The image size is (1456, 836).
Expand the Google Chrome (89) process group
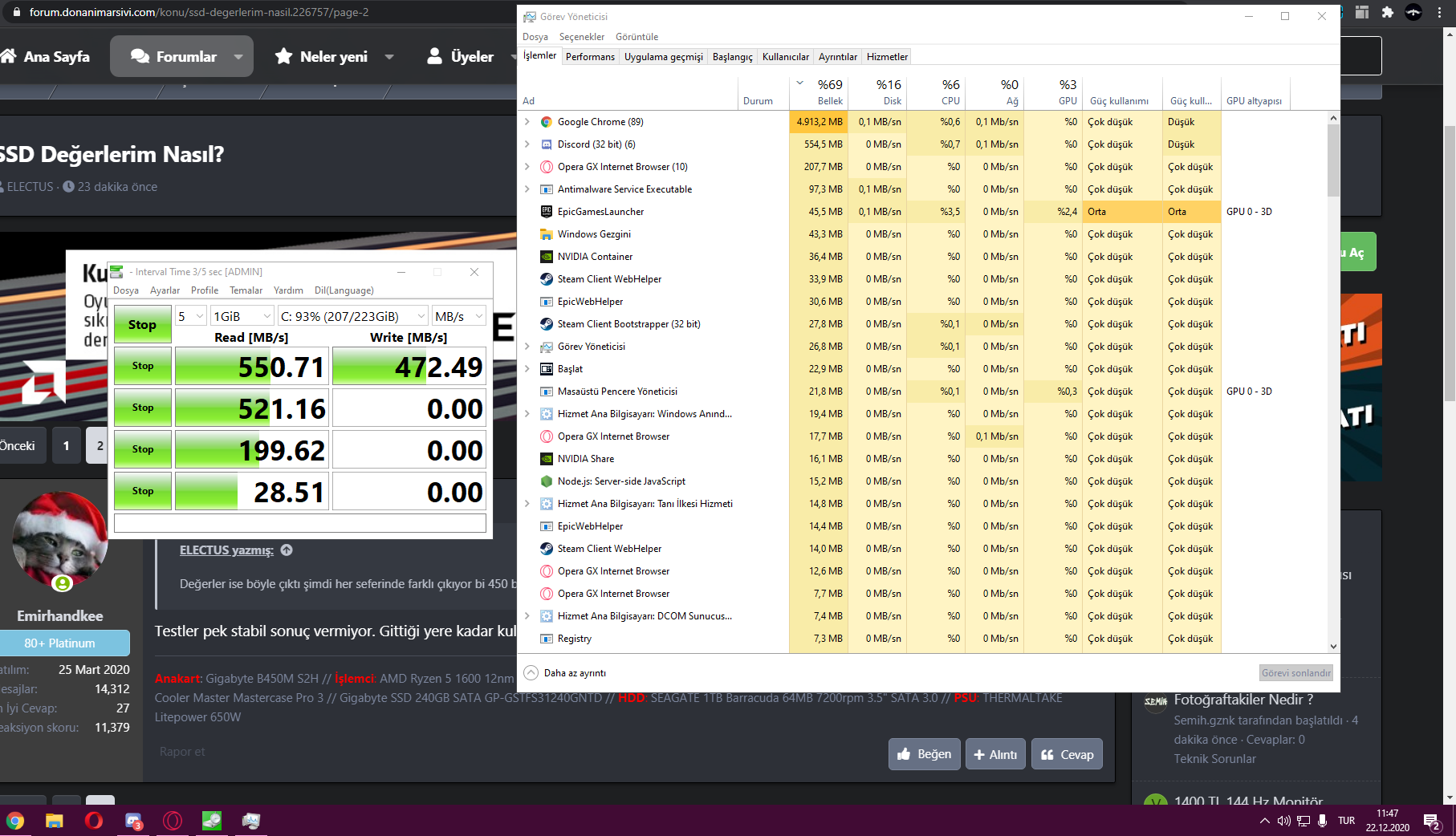coord(527,122)
